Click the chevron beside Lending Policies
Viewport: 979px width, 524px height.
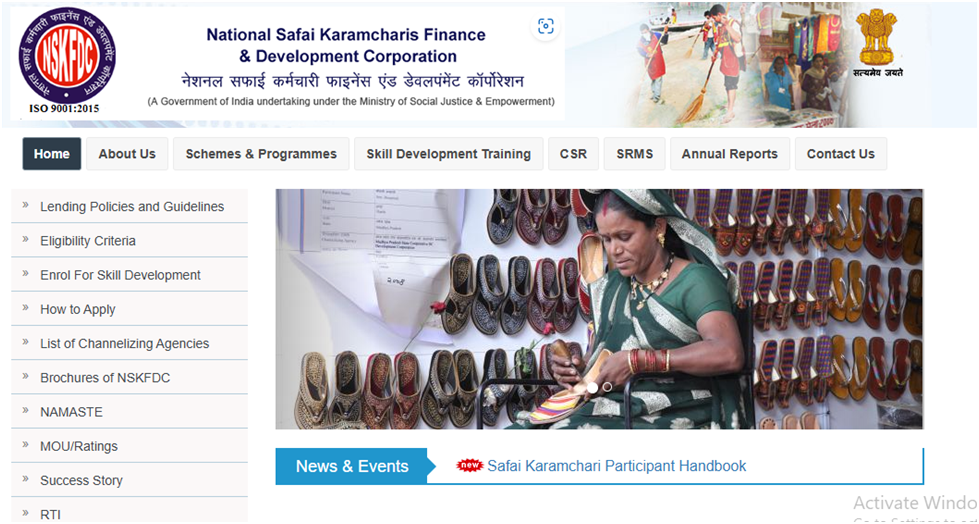coord(26,204)
